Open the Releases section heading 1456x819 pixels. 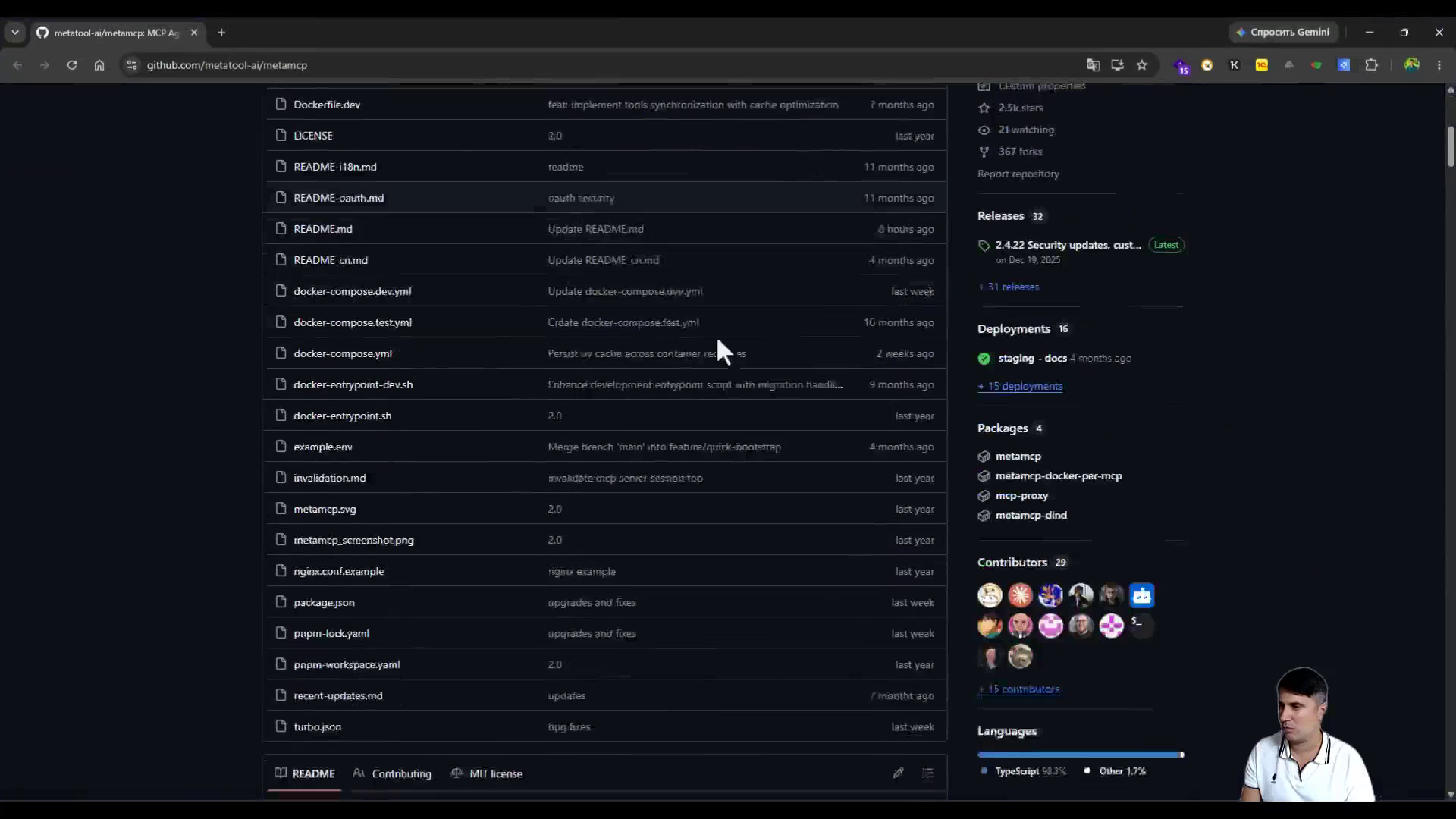tap(1001, 216)
